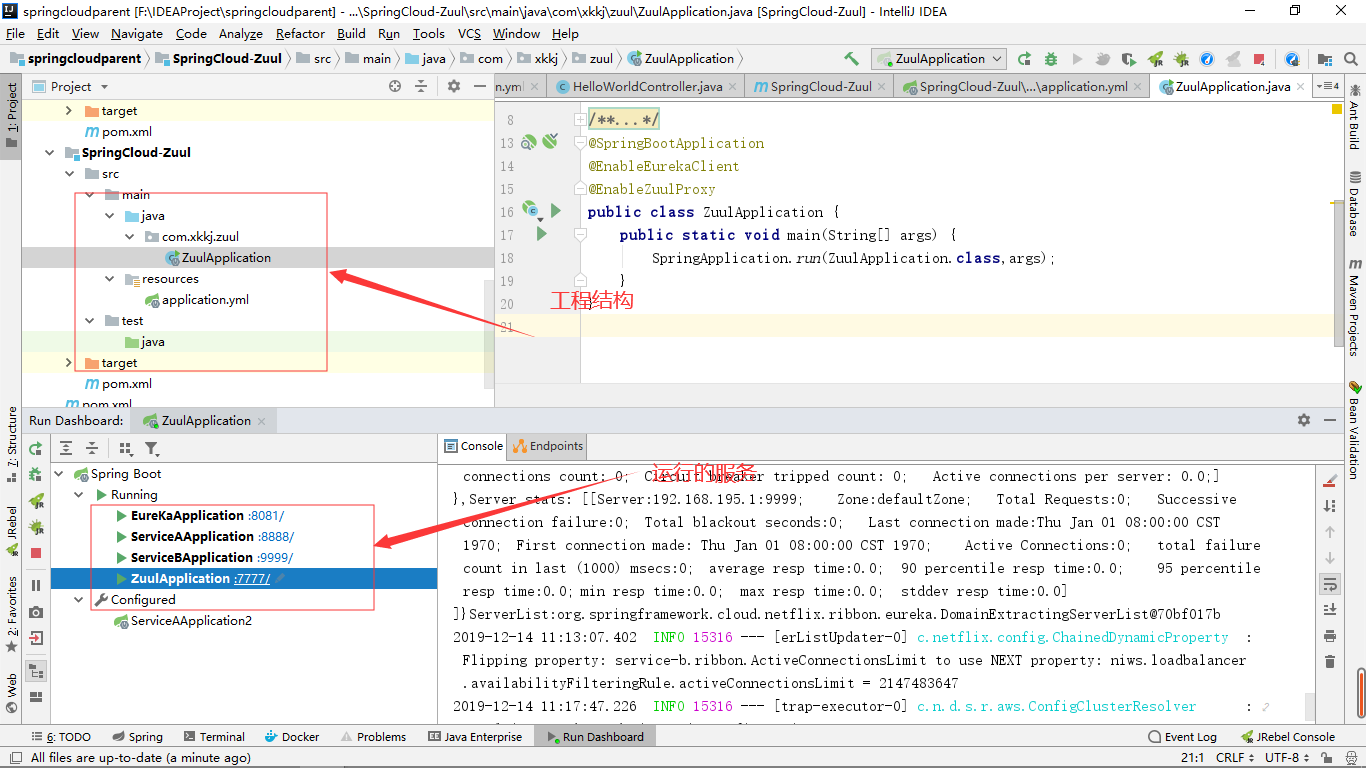Open Run Dashboard settings gear icon
Screen dimensions: 1366x768
[1304, 421]
